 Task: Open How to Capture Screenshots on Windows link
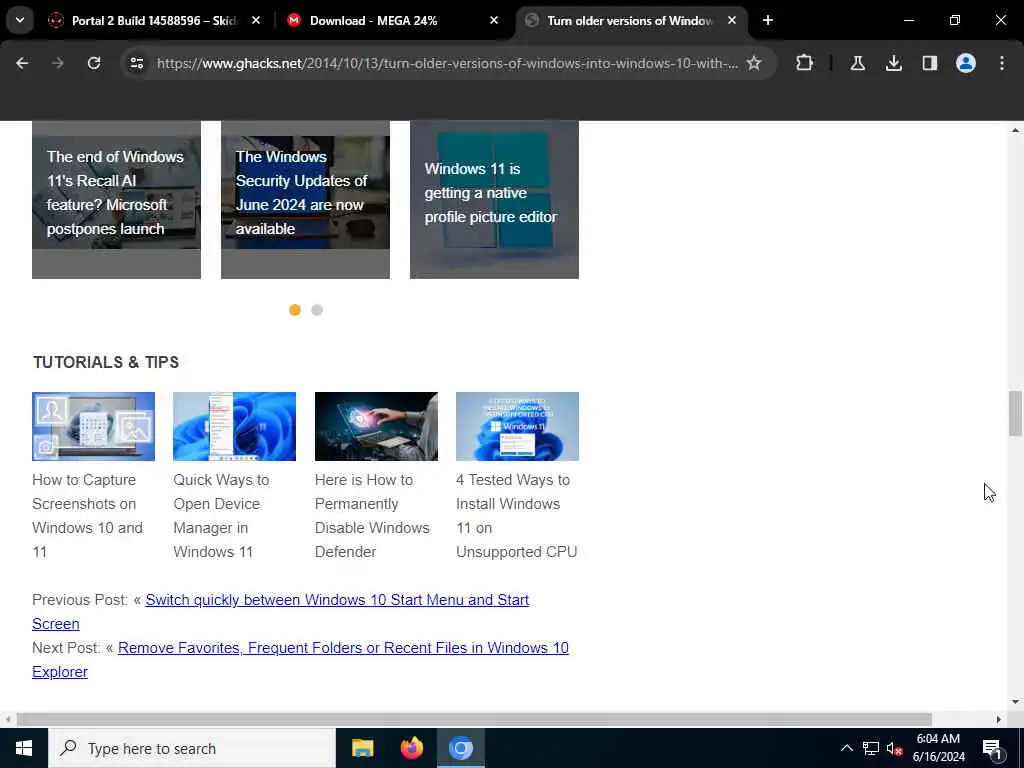coord(88,515)
